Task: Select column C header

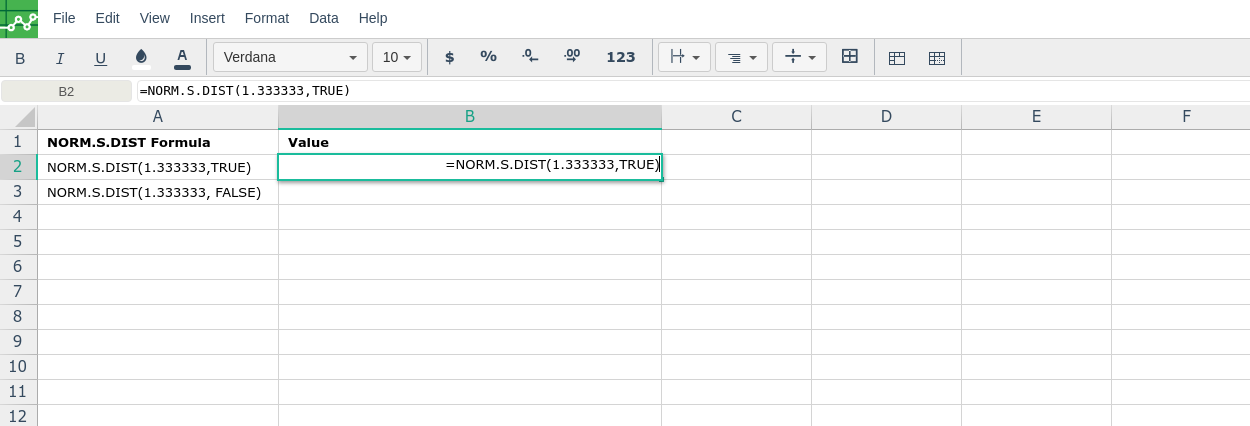Action: click(x=736, y=117)
